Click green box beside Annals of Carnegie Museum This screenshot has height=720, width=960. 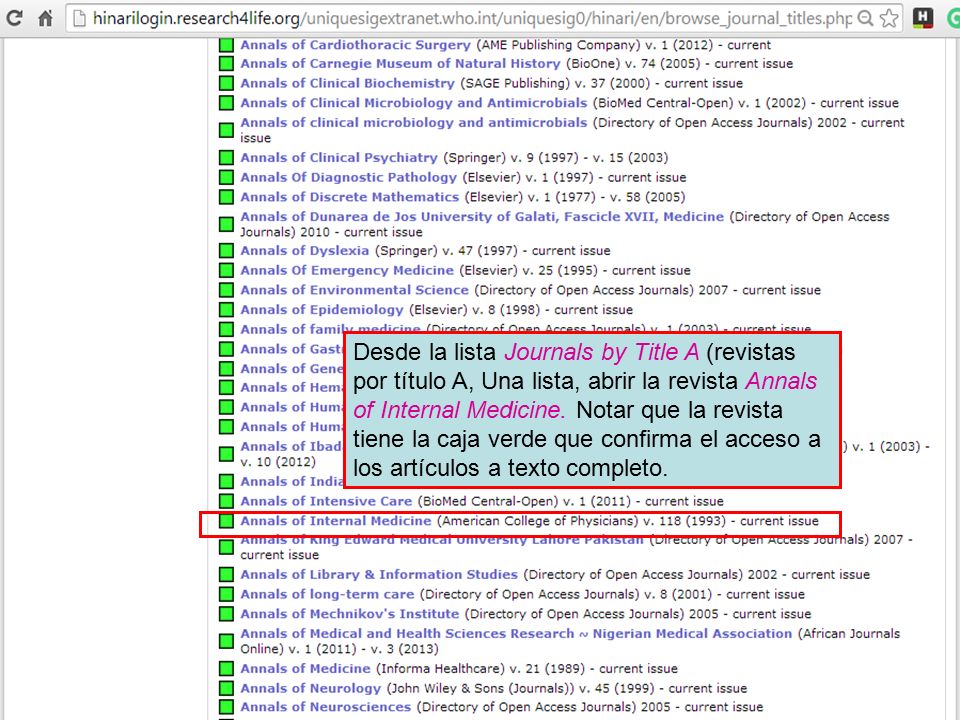tap(227, 64)
